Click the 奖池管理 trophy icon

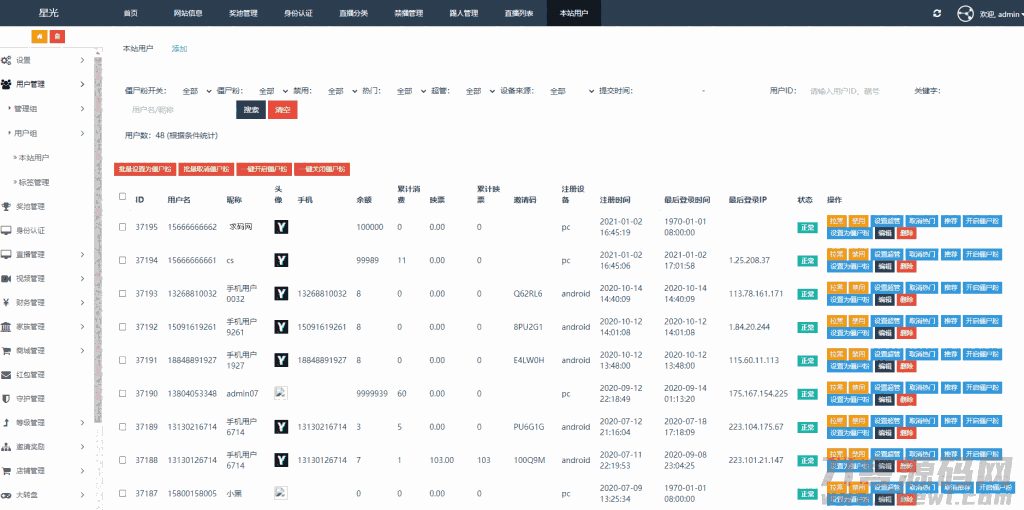point(6,207)
